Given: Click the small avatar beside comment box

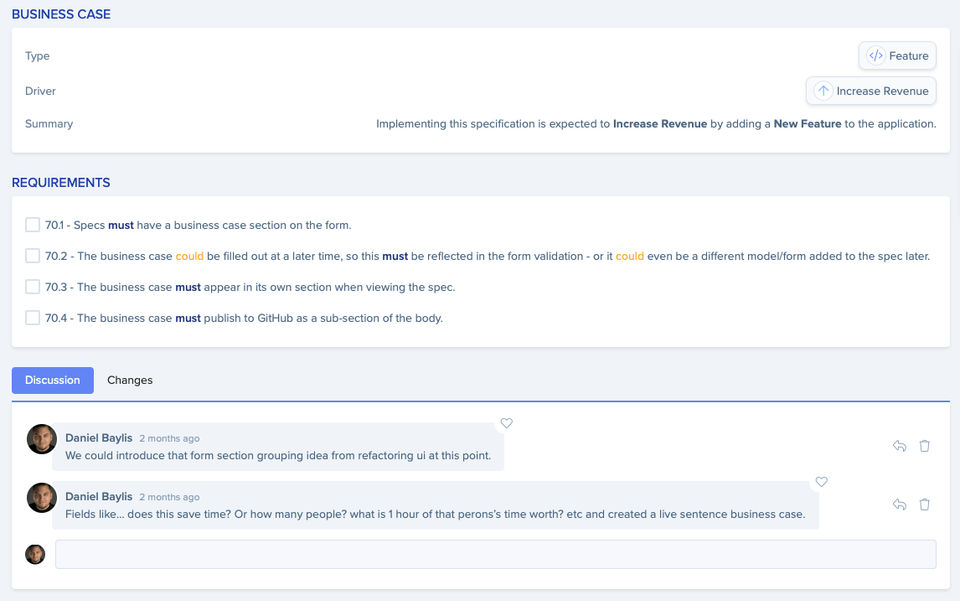Looking at the screenshot, I should [x=35, y=554].
